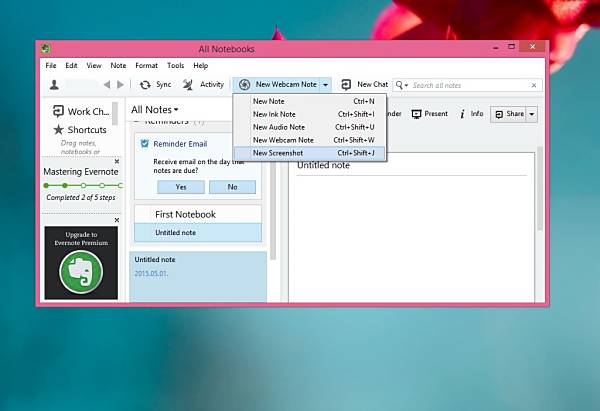Click the Untitled note title field
This screenshot has width=600, height=411.
click(x=412, y=165)
